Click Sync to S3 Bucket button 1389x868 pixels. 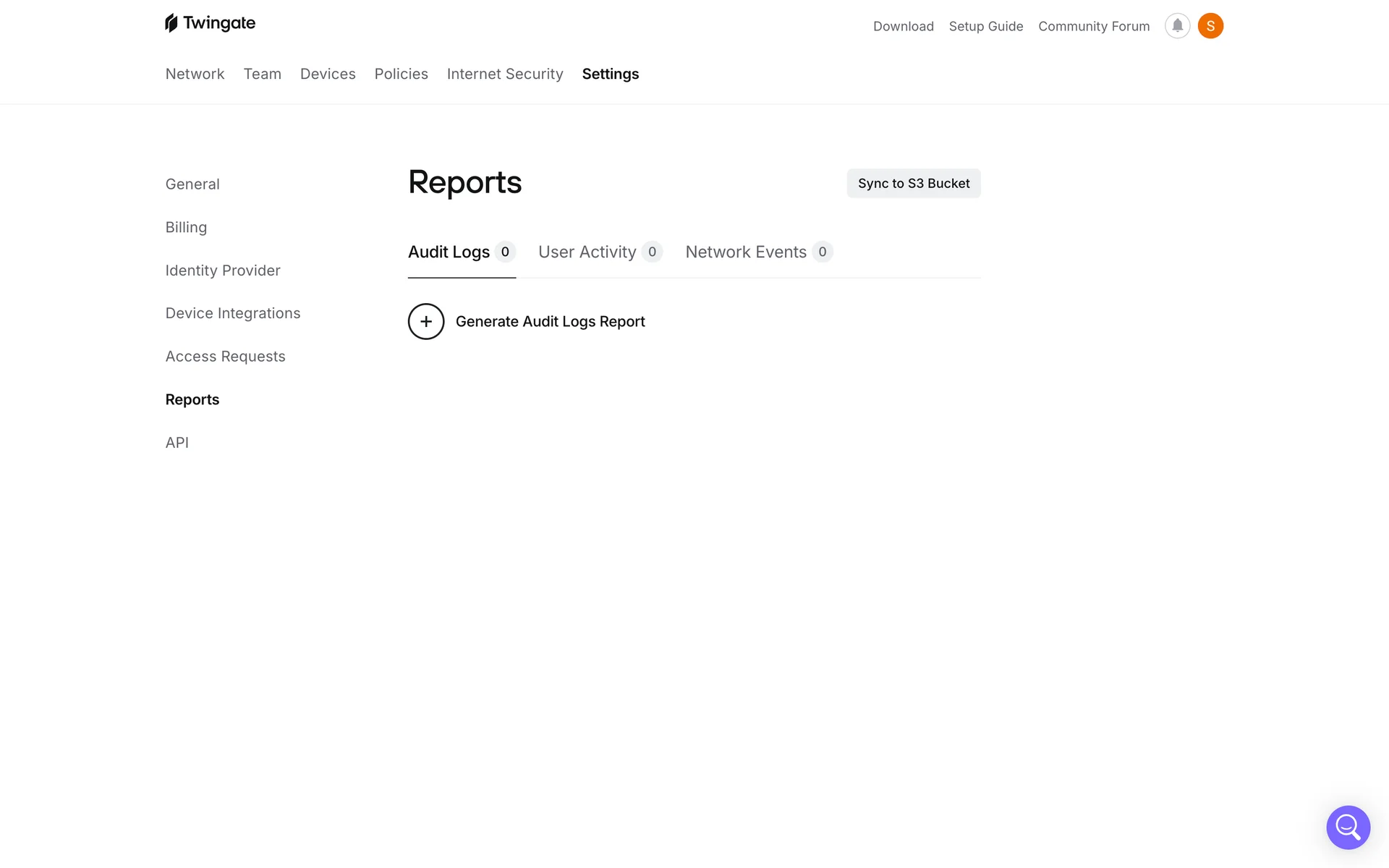[913, 184]
